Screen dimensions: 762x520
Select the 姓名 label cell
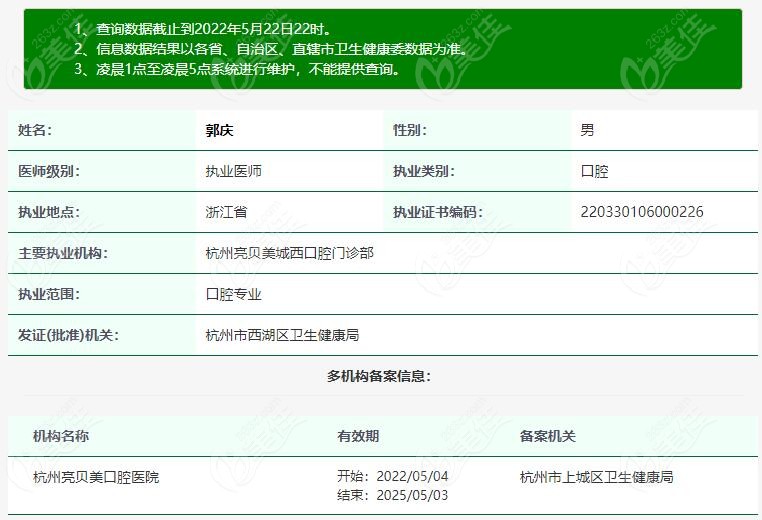tap(102, 130)
